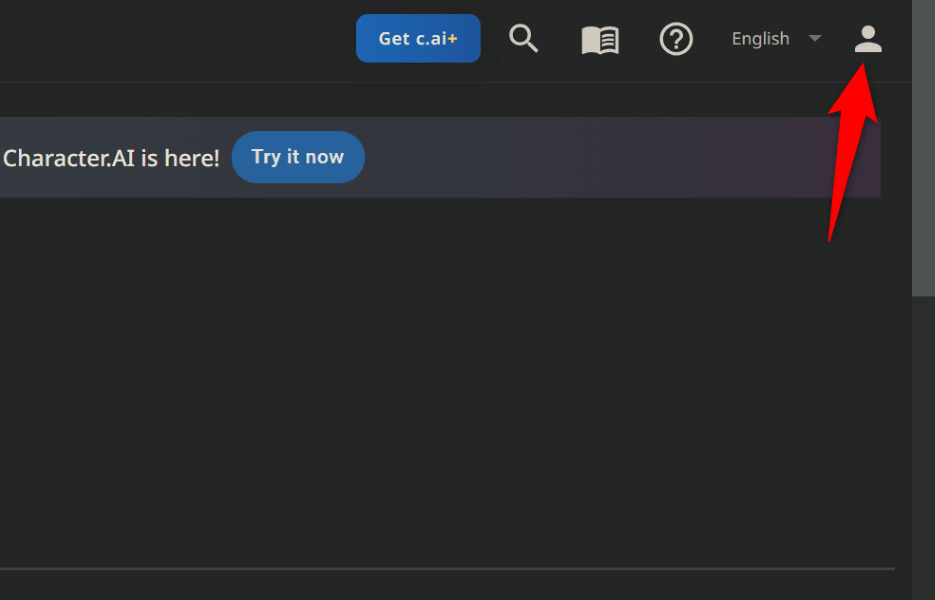
Task: Click the "is here!" banner text
Action: pos(180,158)
